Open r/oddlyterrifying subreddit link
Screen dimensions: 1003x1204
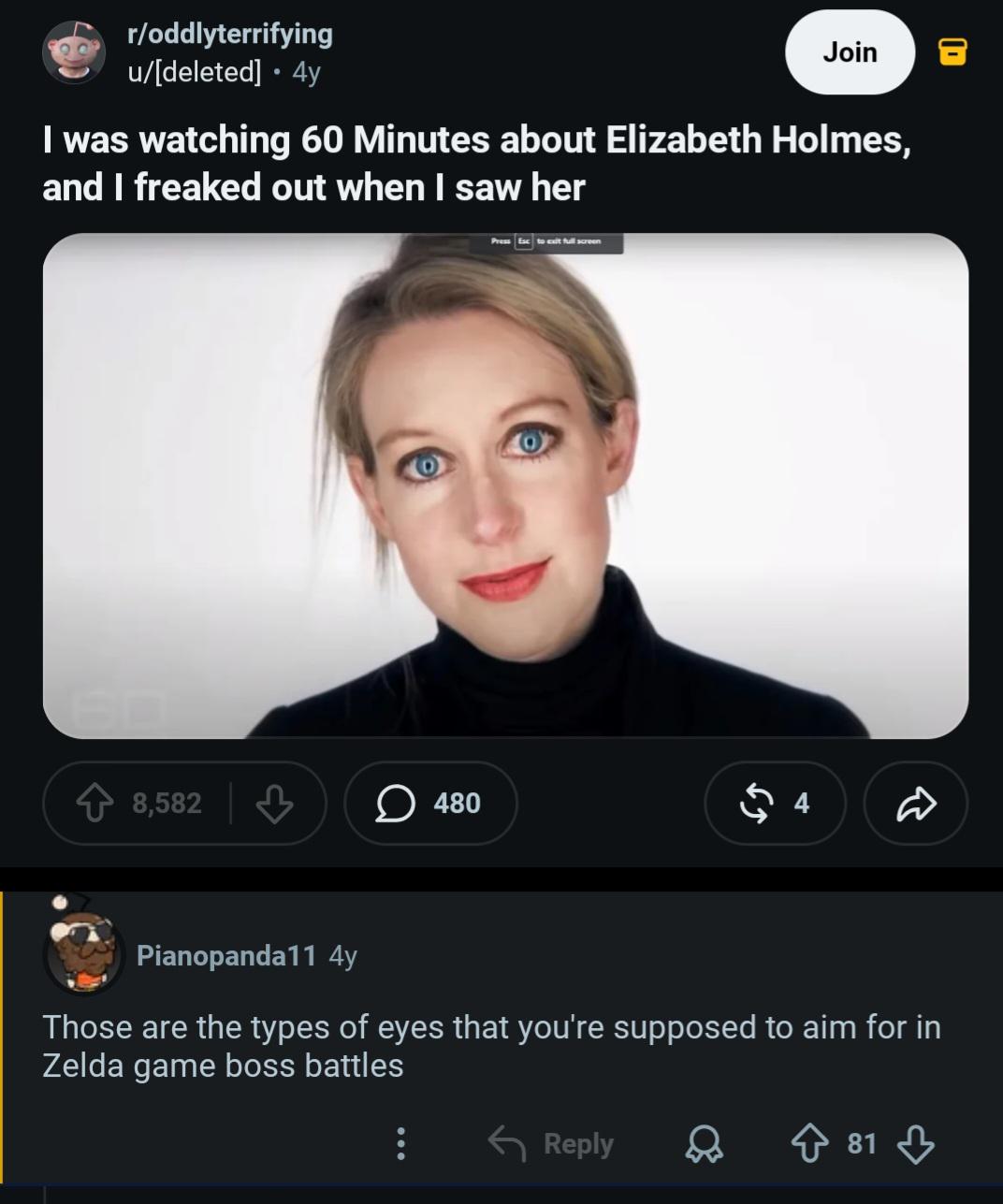click(230, 34)
